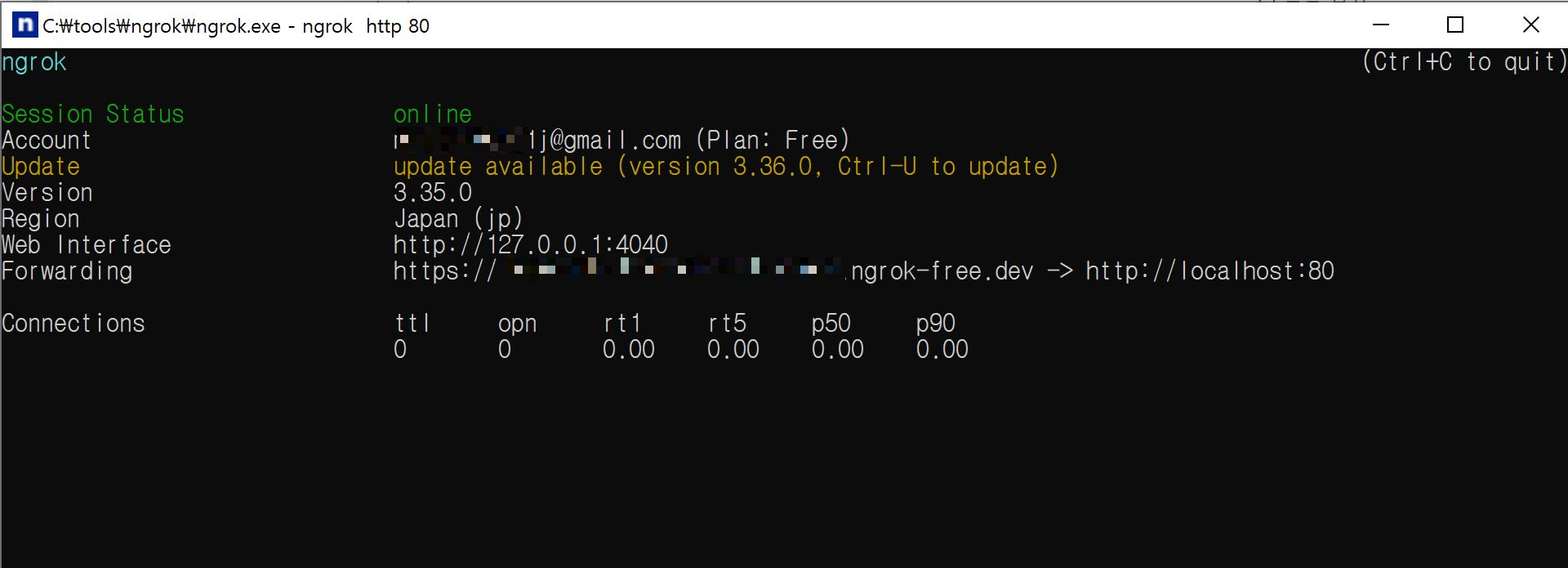Click the 'p50' column header
Image resolution: width=1568 pixels, height=568 pixels.
click(x=831, y=324)
